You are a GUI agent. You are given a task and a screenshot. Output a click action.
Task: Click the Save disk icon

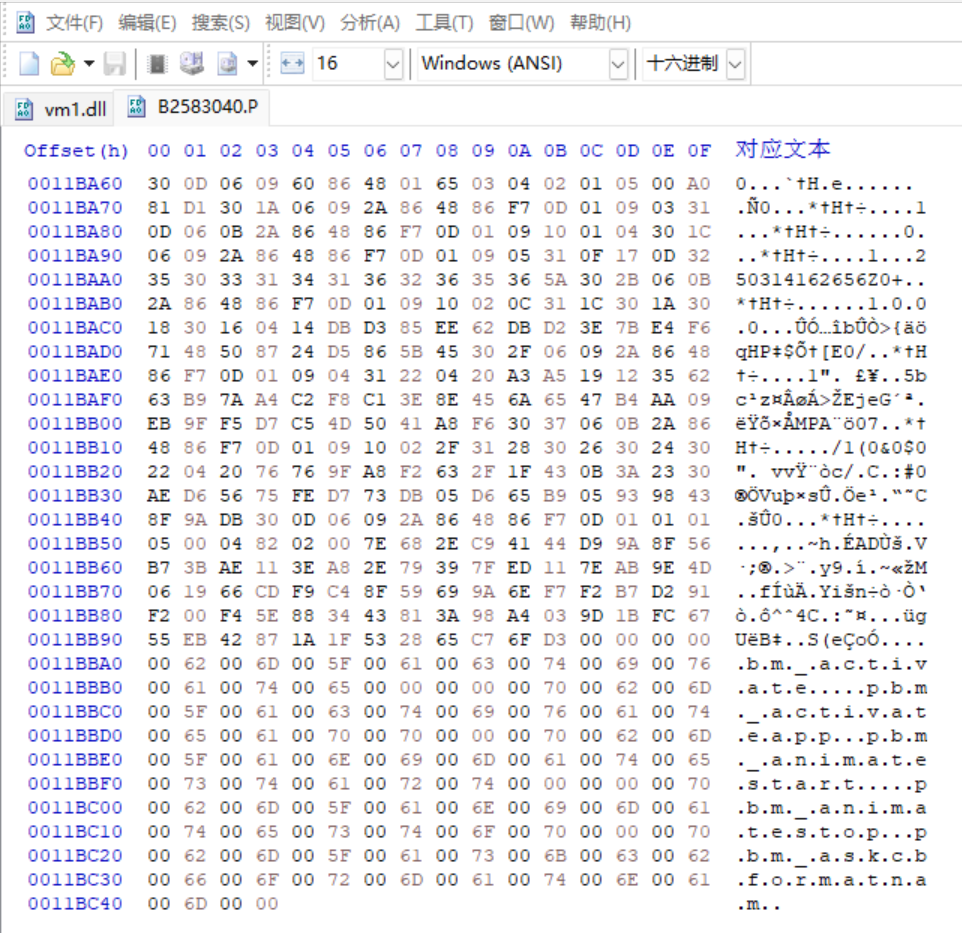coord(115,63)
